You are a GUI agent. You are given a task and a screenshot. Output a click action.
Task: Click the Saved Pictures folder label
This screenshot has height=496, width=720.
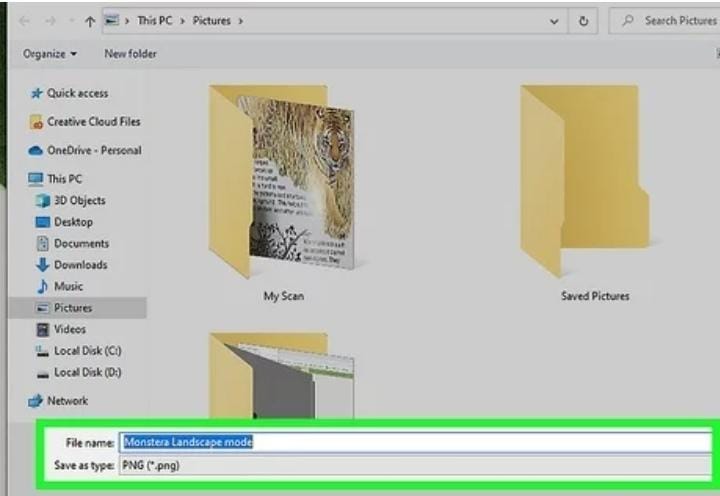pos(595,296)
